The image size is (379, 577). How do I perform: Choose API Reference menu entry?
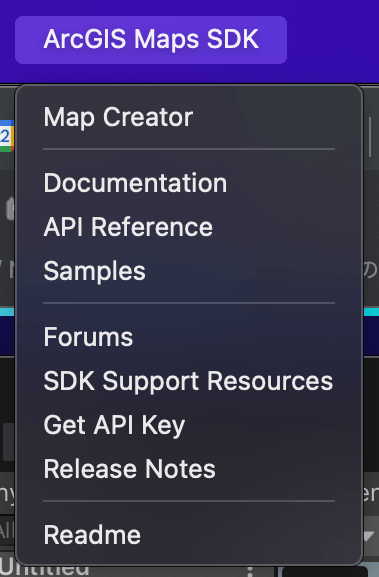189,227
